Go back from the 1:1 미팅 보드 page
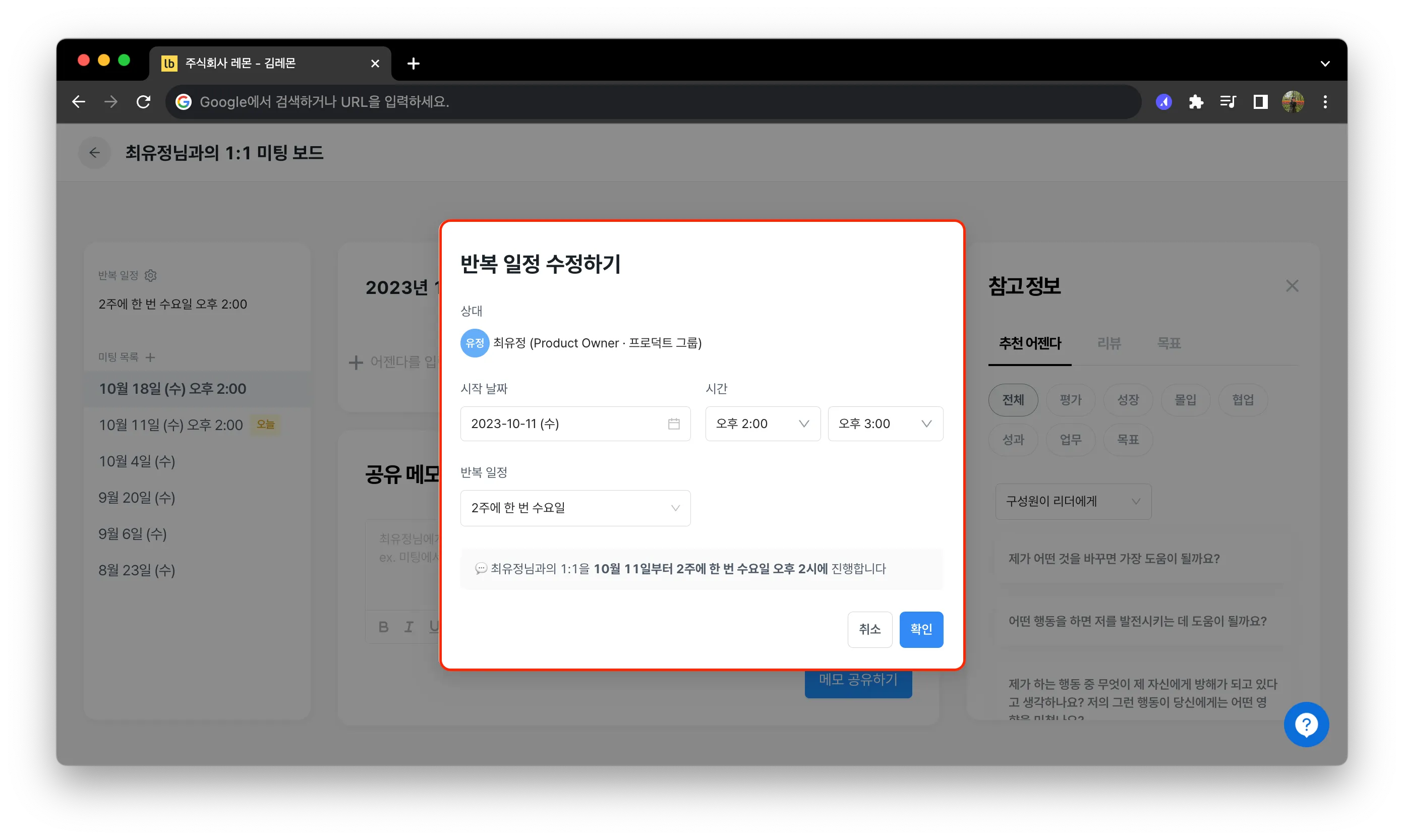1404x840 pixels. [x=94, y=153]
